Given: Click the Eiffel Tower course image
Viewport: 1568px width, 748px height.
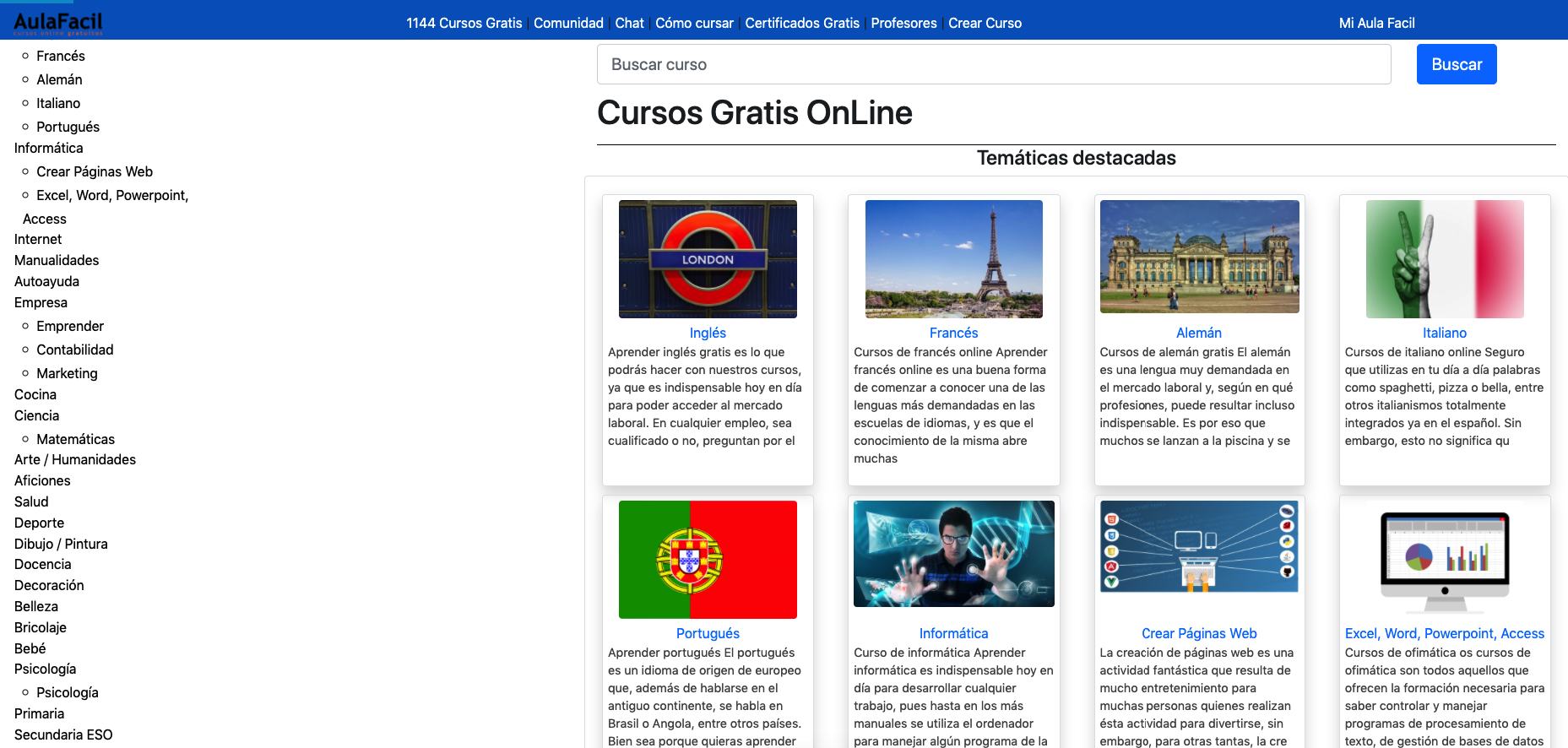Looking at the screenshot, I should tap(953, 259).
